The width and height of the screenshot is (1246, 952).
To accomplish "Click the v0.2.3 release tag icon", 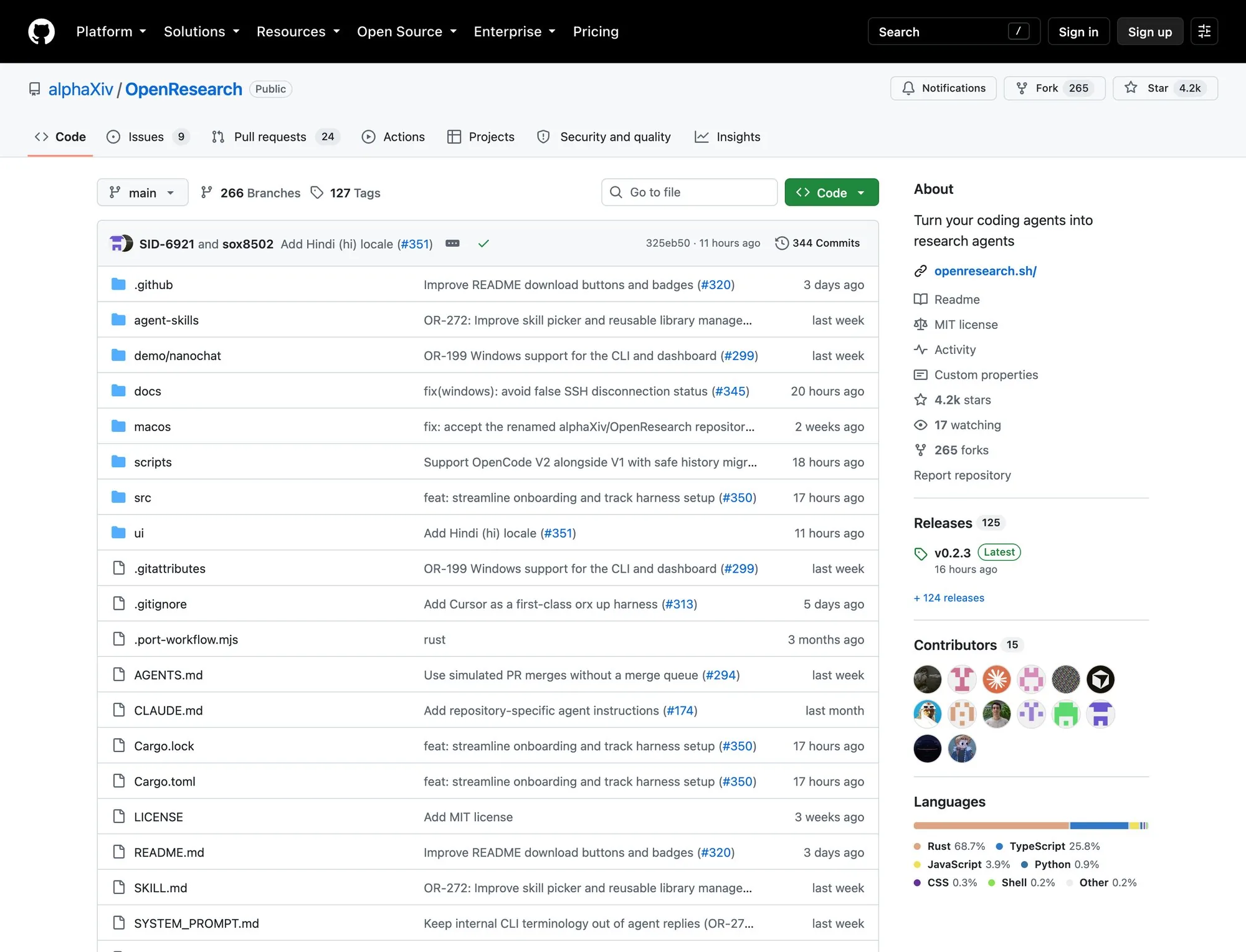I will click(920, 553).
